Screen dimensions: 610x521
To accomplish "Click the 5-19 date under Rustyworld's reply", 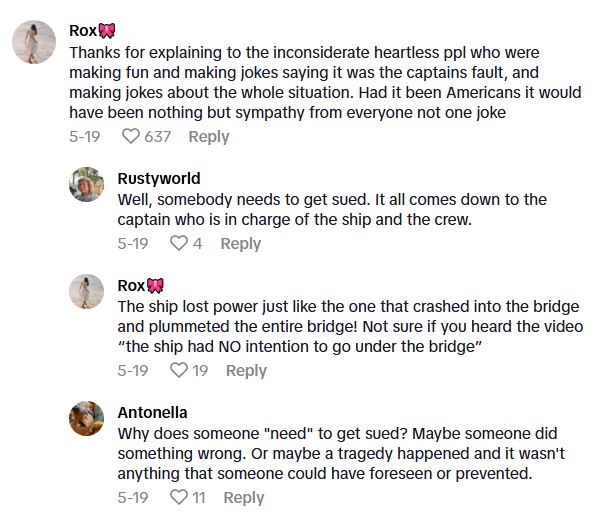I will pos(133,244).
